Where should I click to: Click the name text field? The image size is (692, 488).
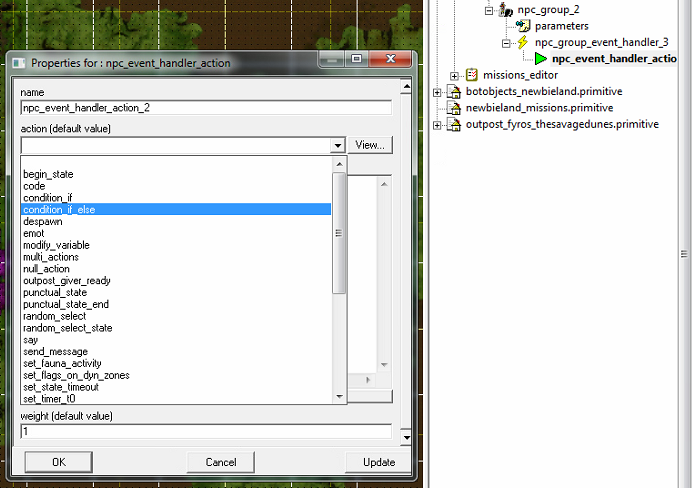point(205,107)
